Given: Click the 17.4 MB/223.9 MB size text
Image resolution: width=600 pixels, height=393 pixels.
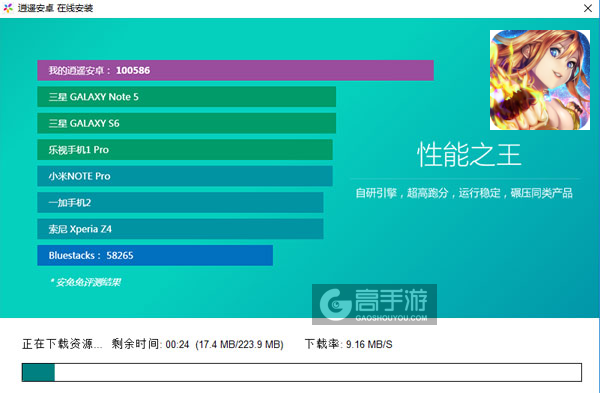Looking at the screenshot, I should pyautogui.click(x=239, y=344).
